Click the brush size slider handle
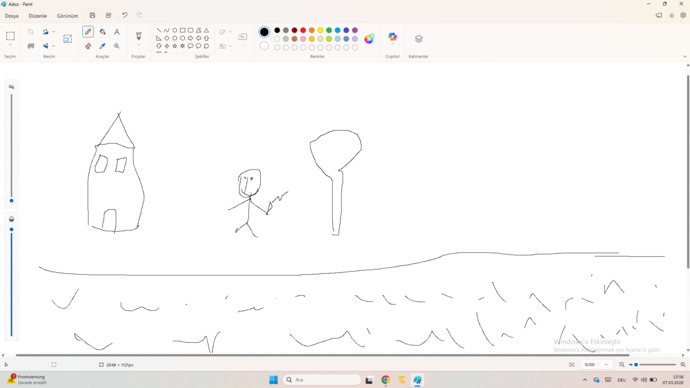 [11, 201]
